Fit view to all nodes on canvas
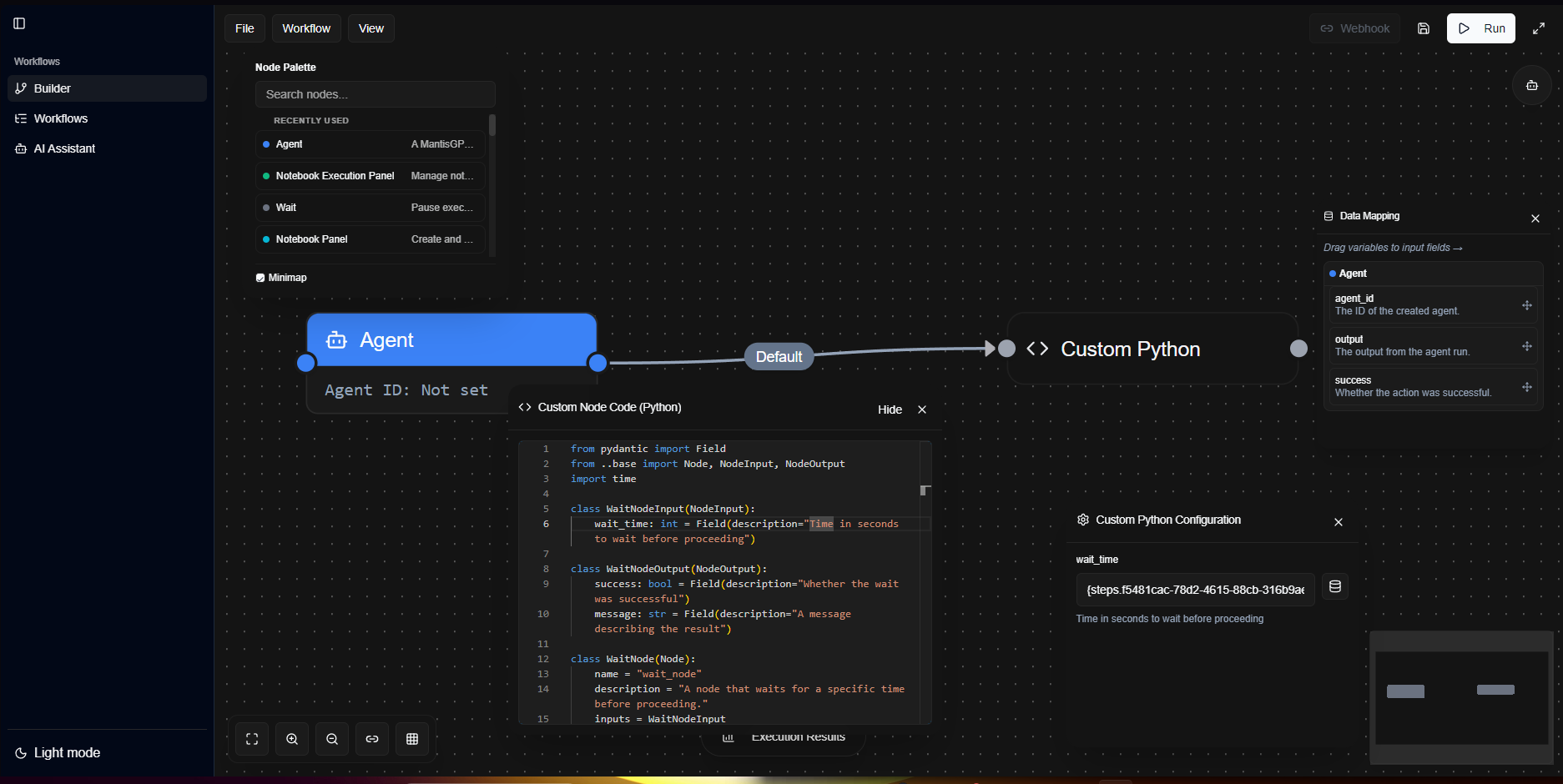This screenshot has width=1563, height=784. (x=252, y=739)
